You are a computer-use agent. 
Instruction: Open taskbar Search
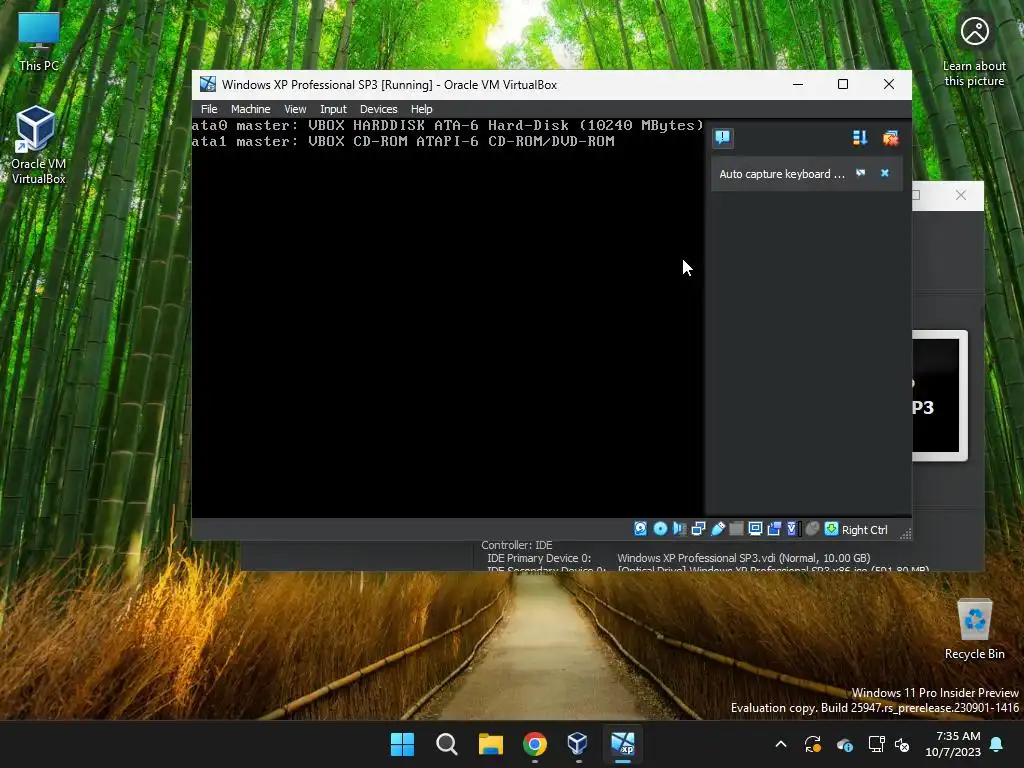[447, 744]
